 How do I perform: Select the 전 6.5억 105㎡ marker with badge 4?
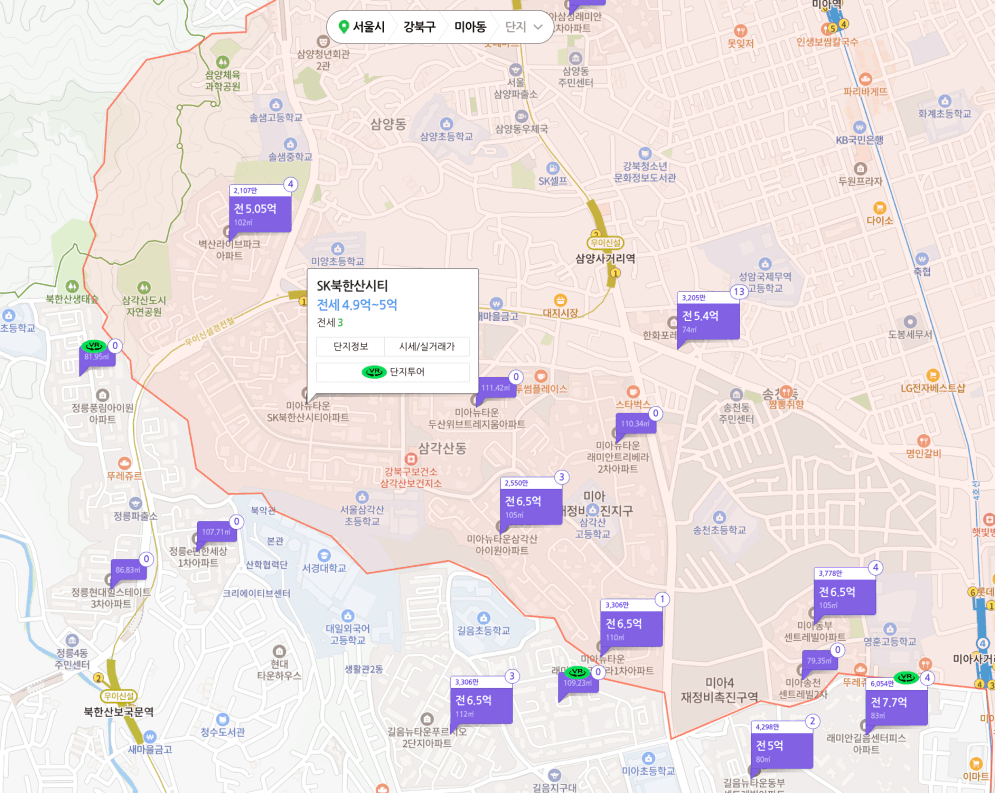point(844,596)
